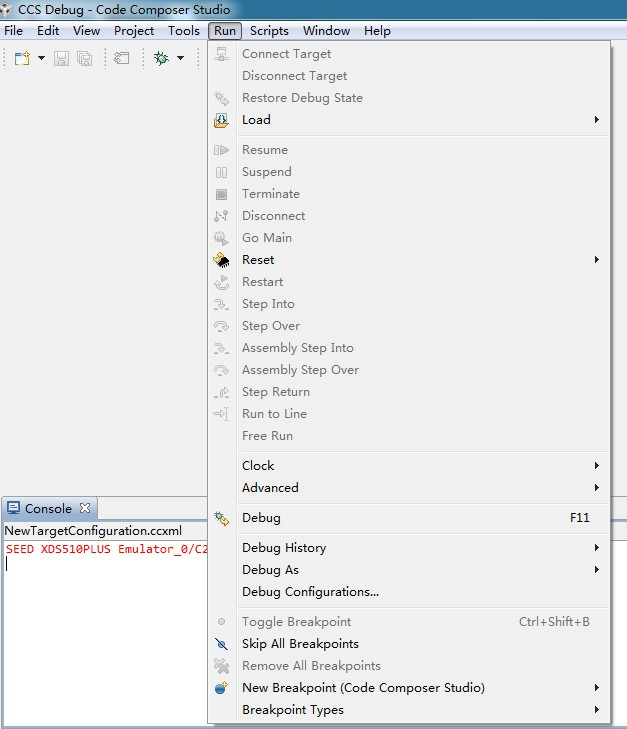This screenshot has height=729, width=627.
Task: Expand New Breakpoint (Code Composer Studio) arrow
Action: [597, 687]
